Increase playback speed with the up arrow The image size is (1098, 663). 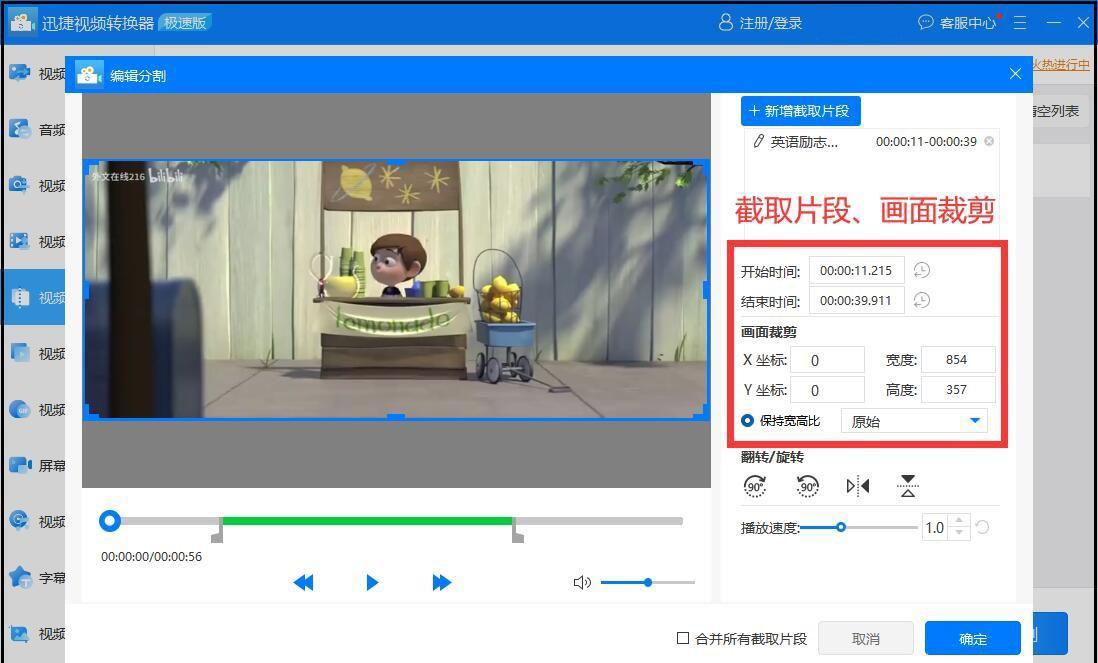pos(959,521)
